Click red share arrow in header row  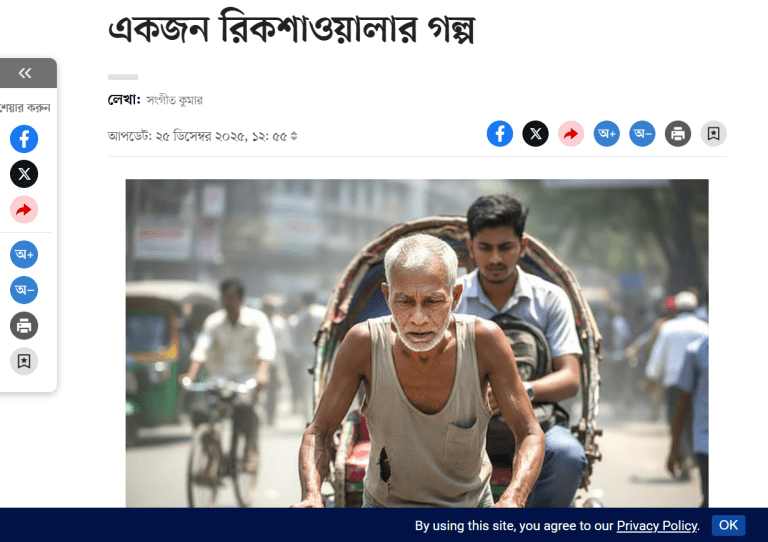pyautogui.click(x=571, y=134)
